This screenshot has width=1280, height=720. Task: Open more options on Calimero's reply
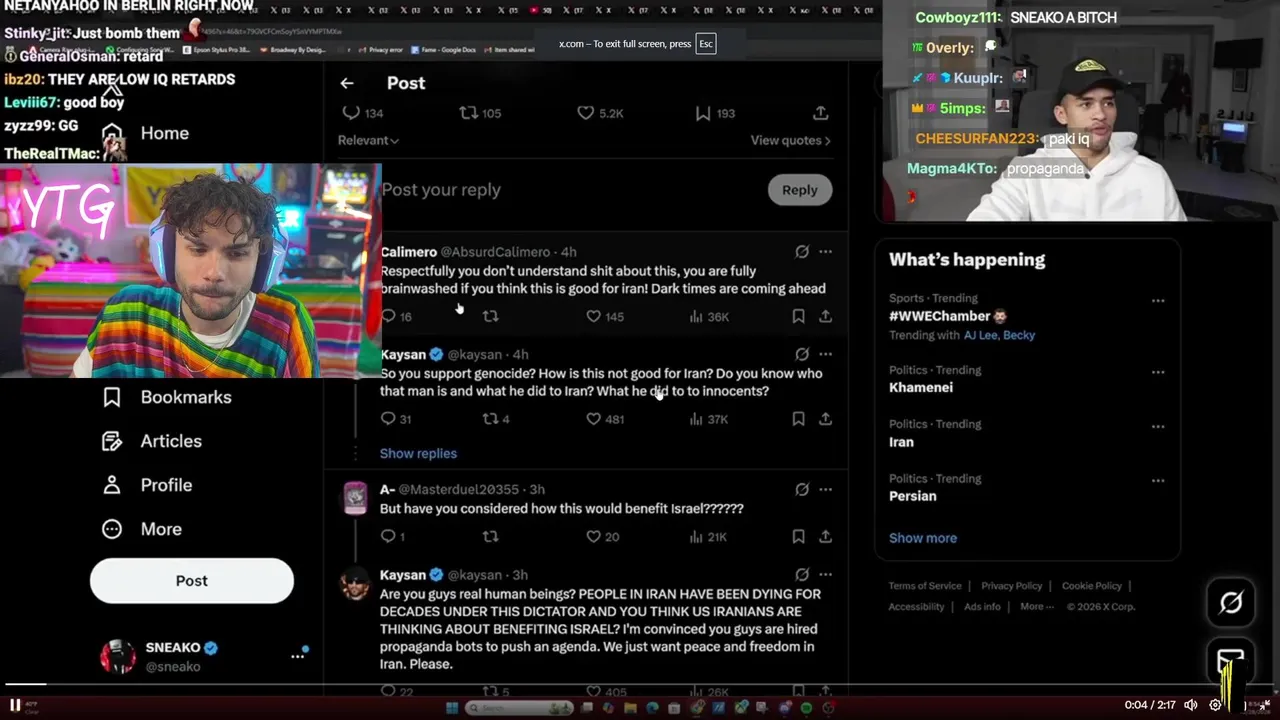(825, 252)
